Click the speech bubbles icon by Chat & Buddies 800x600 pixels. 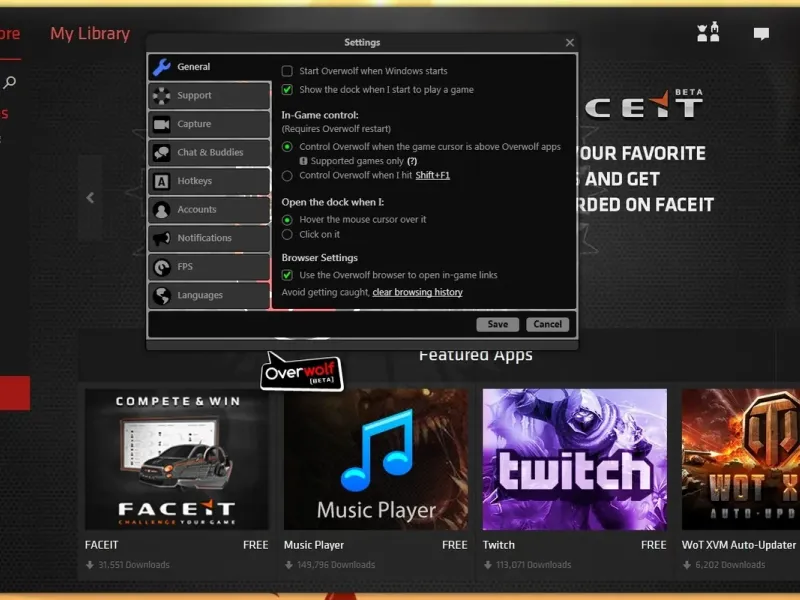pos(162,153)
